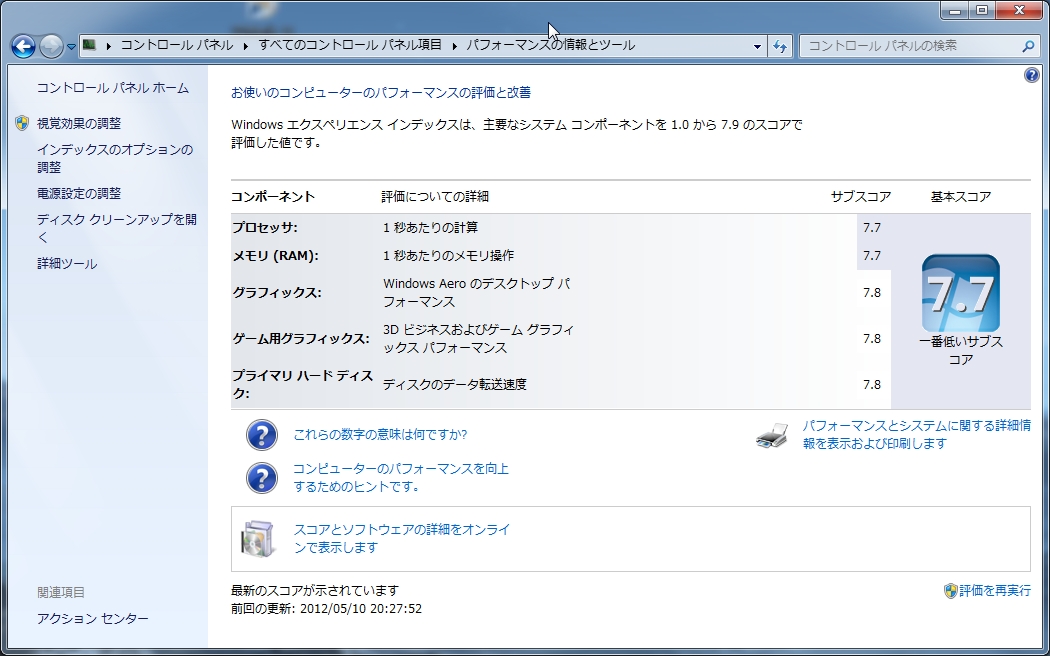The height and width of the screenshot is (656, 1050).
Task: Focus the コントロール パネルの検索 search box
Action: tap(911, 46)
